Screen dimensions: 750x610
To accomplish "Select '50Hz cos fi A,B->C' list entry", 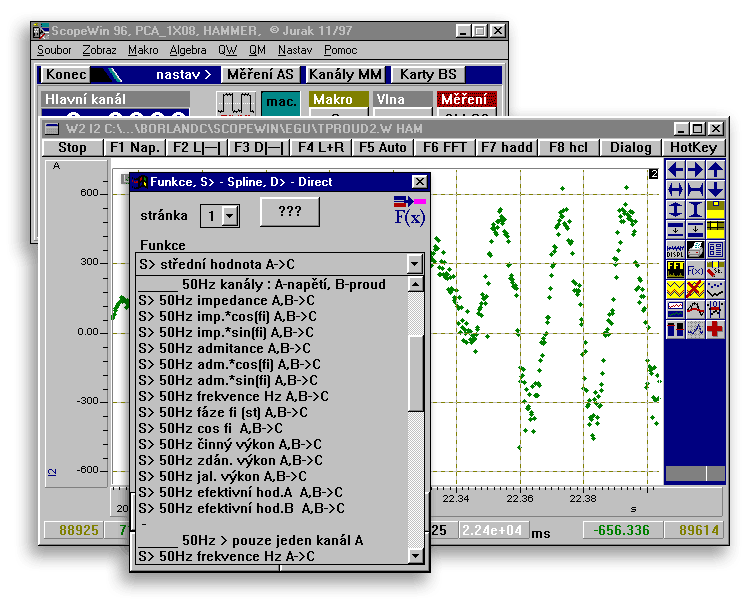I will point(210,428).
